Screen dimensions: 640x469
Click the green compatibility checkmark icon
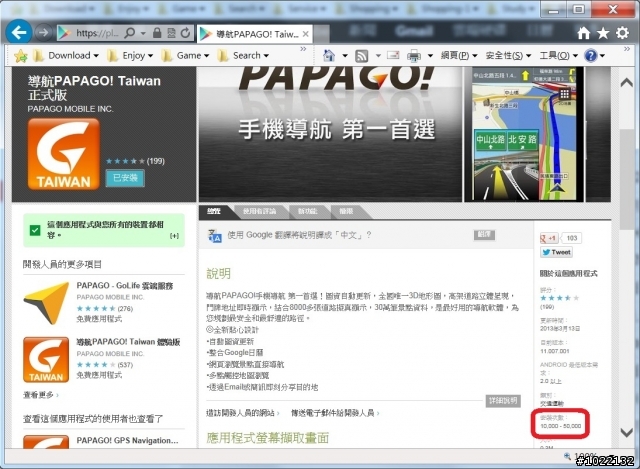click(x=35, y=231)
